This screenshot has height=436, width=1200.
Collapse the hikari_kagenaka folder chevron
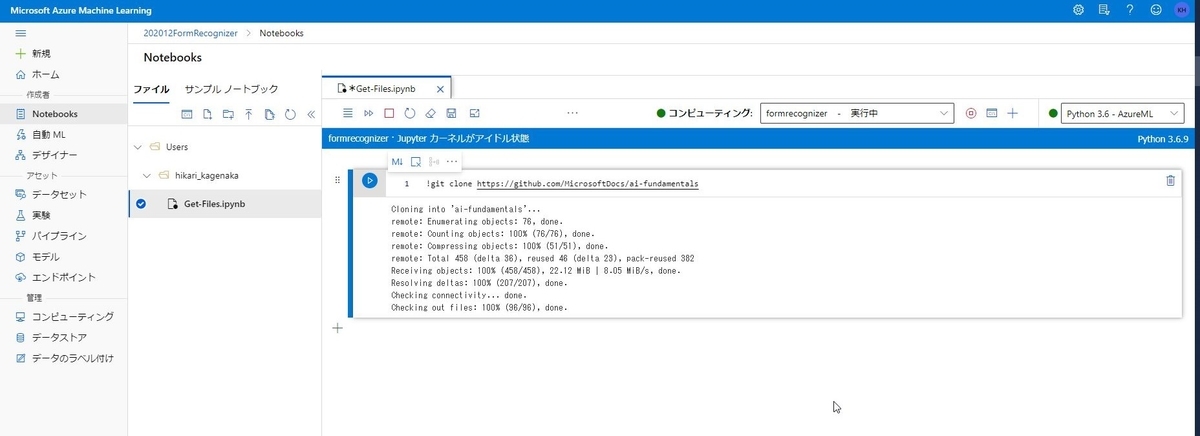147,175
